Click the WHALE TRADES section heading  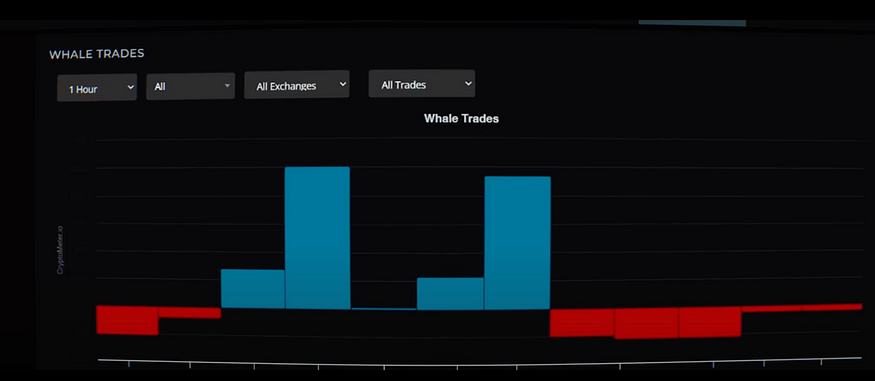point(97,54)
